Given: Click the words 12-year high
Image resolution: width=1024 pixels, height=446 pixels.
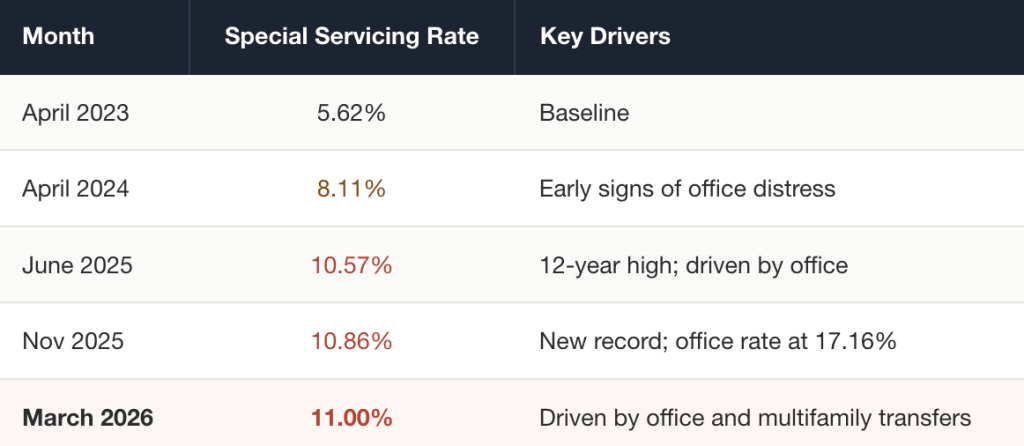Looking at the screenshot, I should point(590,265).
